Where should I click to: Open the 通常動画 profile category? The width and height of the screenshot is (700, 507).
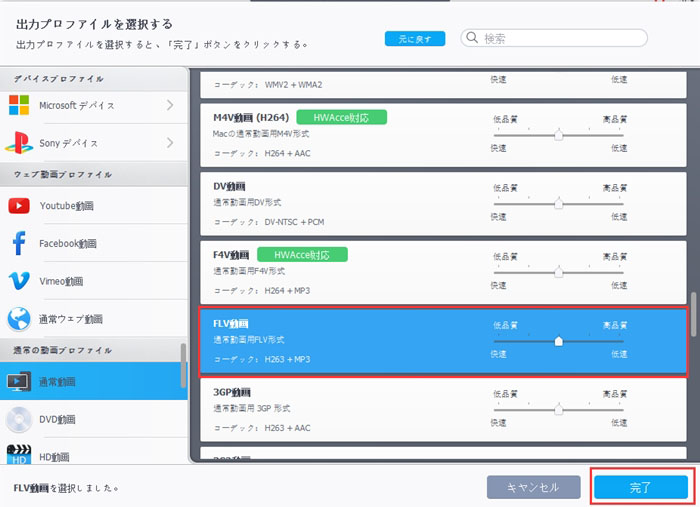[x=90, y=381]
